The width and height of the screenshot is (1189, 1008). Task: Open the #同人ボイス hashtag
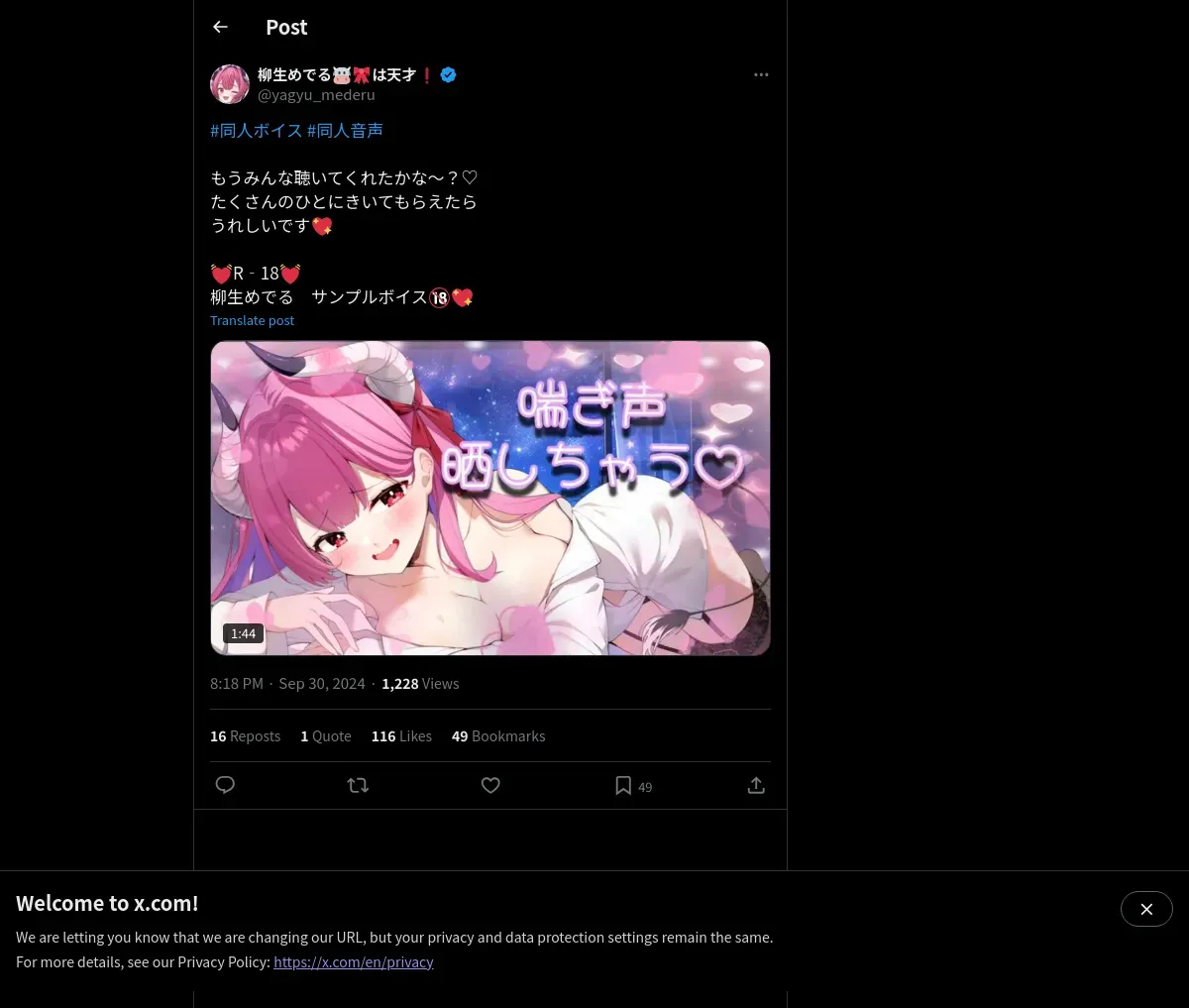click(x=256, y=131)
